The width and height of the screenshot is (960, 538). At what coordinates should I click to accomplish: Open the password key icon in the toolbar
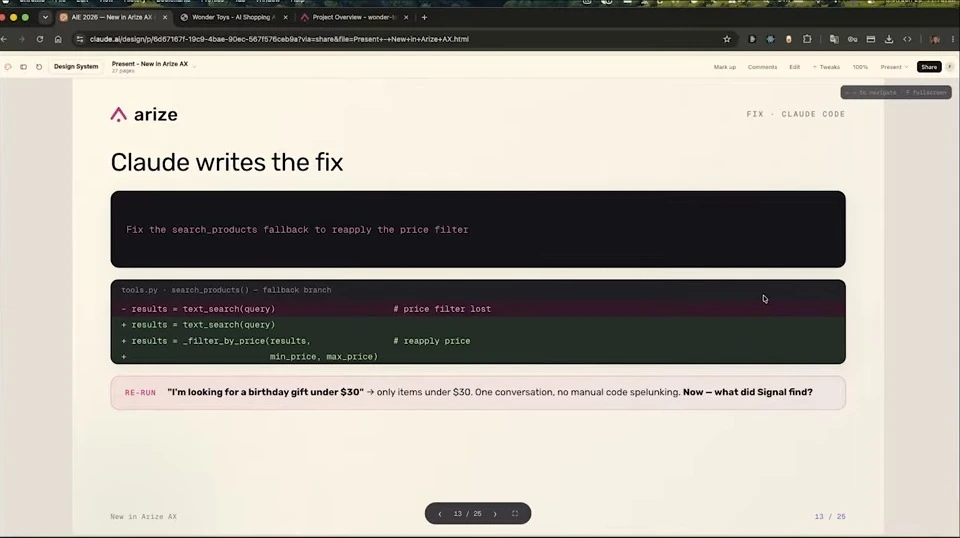point(852,39)
